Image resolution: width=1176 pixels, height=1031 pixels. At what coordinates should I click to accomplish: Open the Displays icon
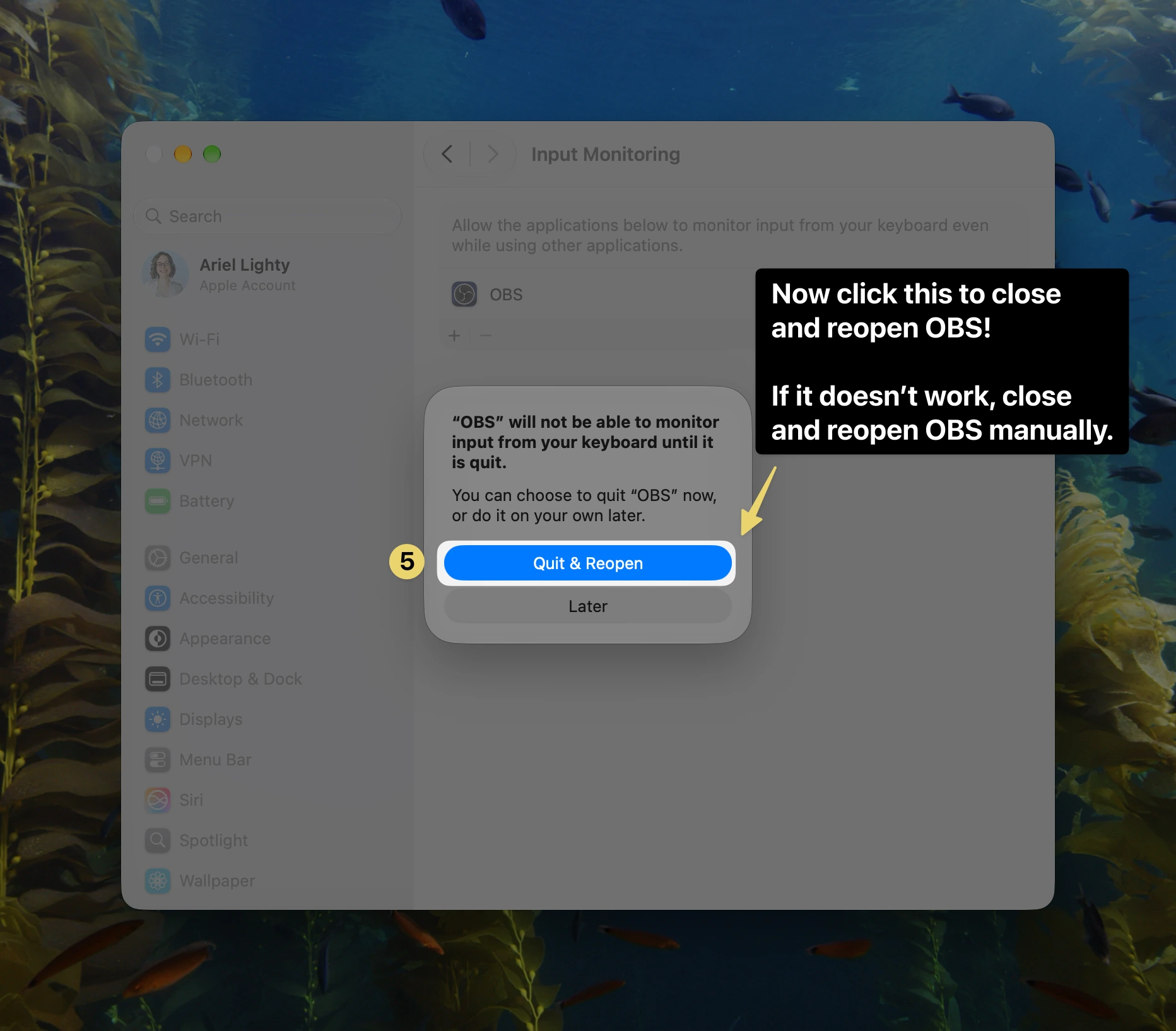click(x=158, y=719)
